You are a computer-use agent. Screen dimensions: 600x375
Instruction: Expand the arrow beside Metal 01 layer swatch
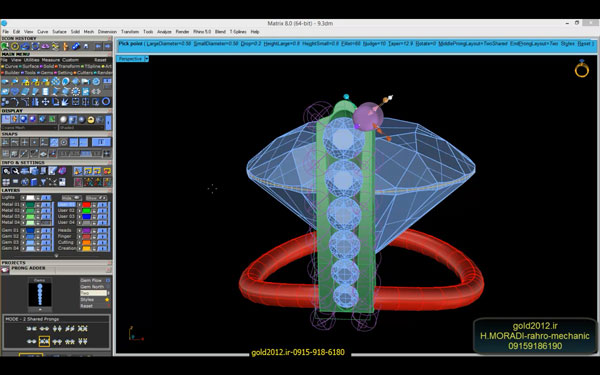23,204
